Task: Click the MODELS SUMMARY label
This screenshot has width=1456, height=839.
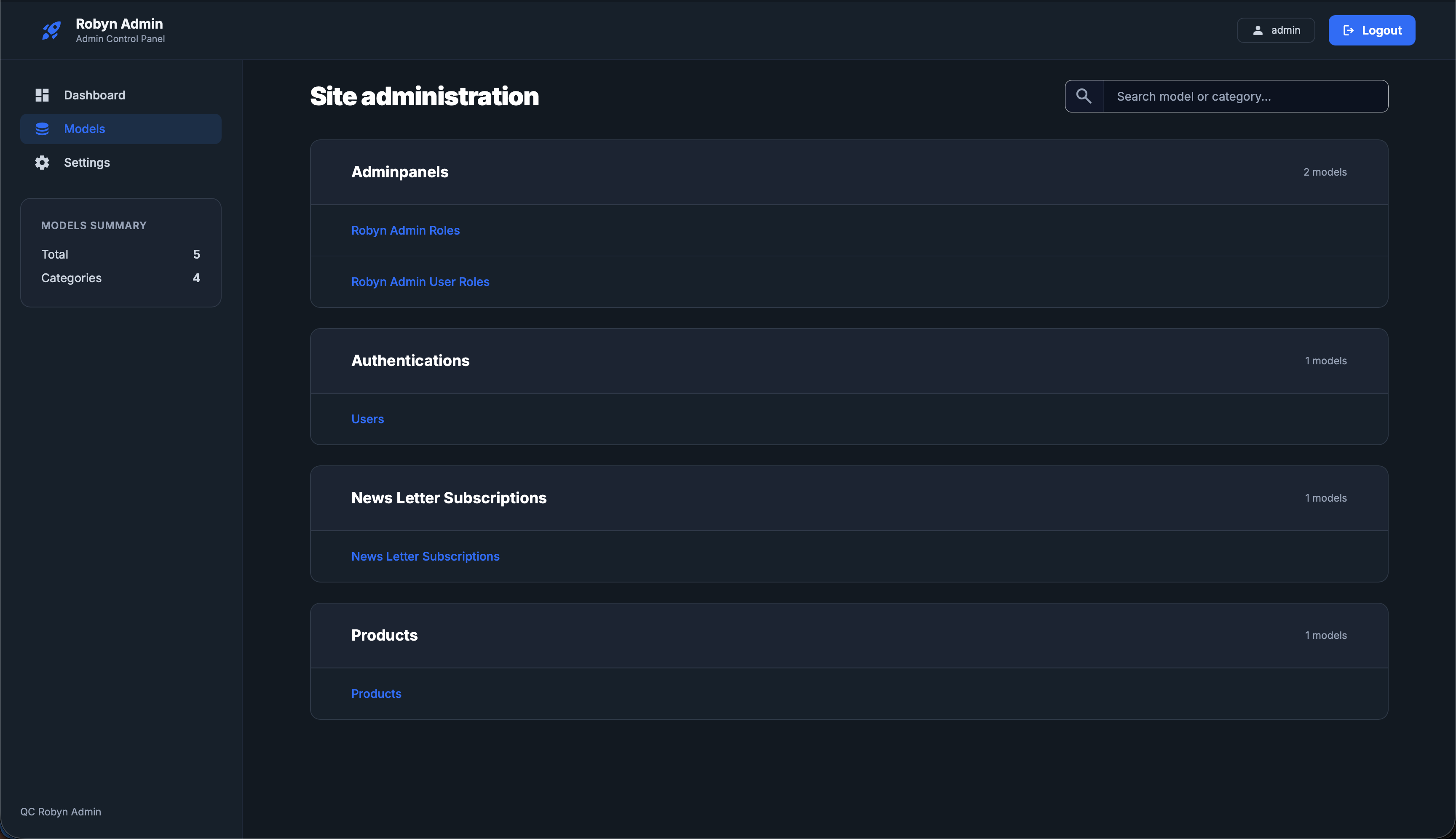Action: click(x=94, y=226)
